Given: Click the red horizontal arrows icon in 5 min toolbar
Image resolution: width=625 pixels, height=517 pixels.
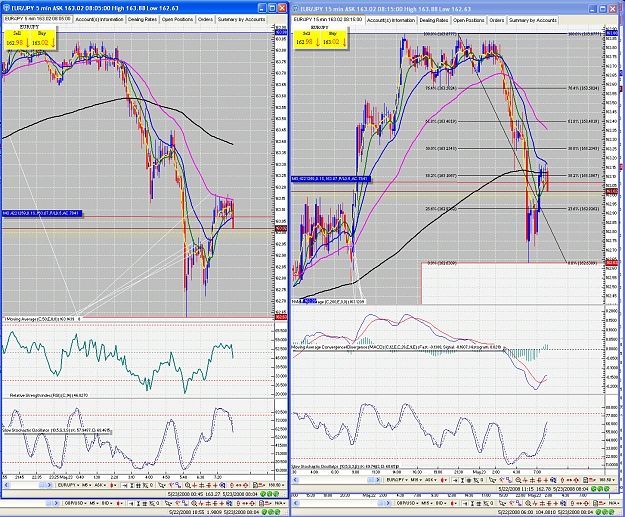Looking at the screenshot, I should coord(238,485).
